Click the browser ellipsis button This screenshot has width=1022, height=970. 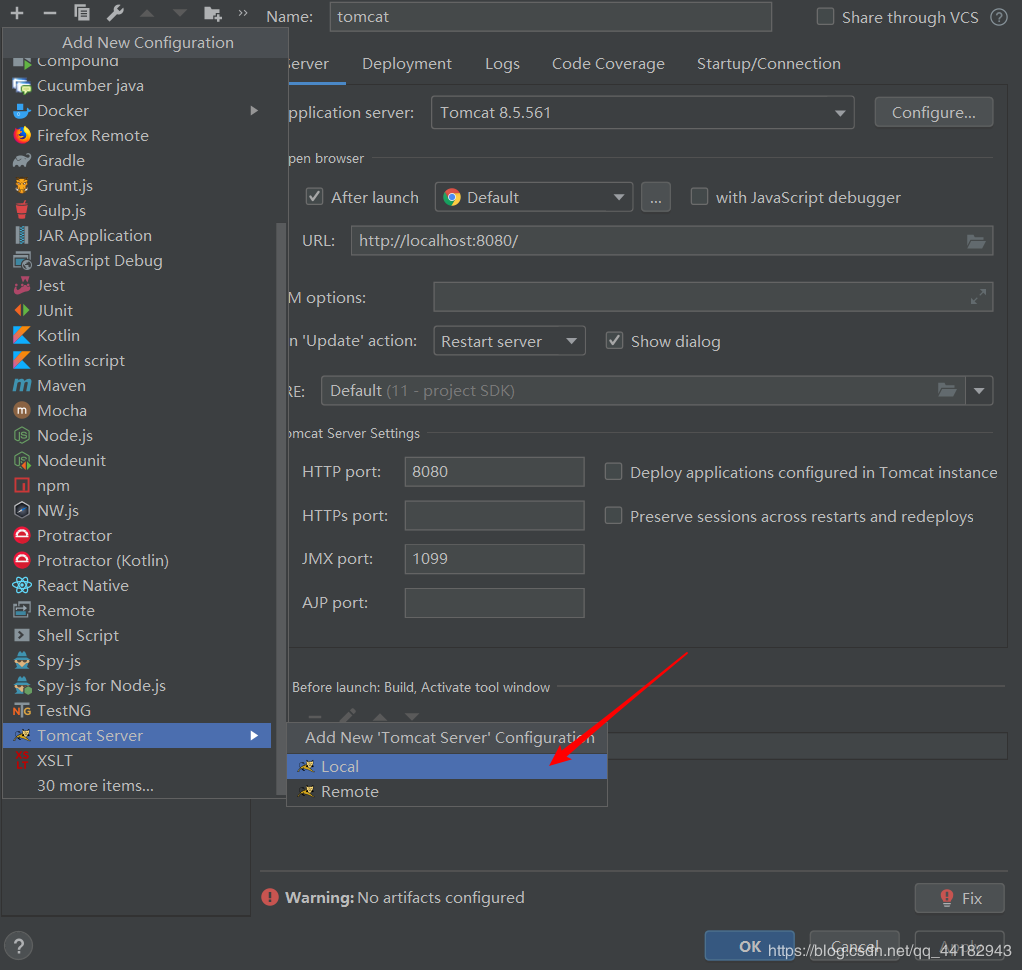656,198
